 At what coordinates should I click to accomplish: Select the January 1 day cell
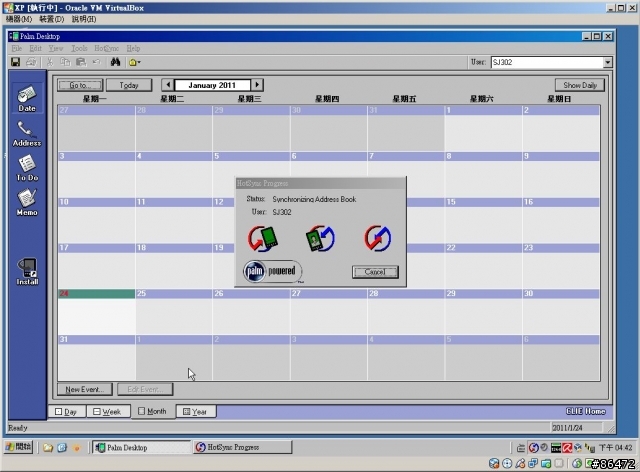point(483,129)
